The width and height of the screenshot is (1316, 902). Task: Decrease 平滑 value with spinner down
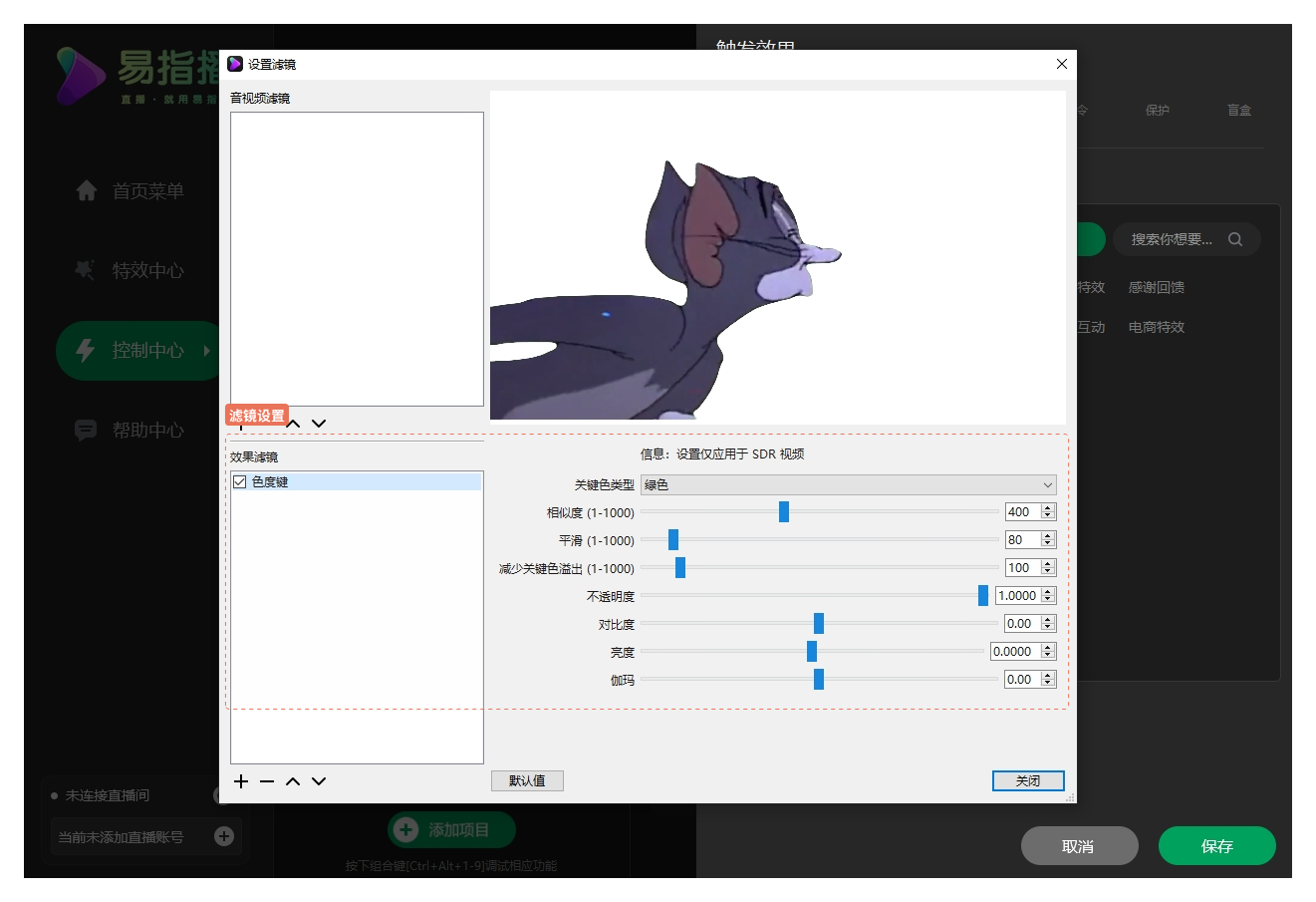1048,543
